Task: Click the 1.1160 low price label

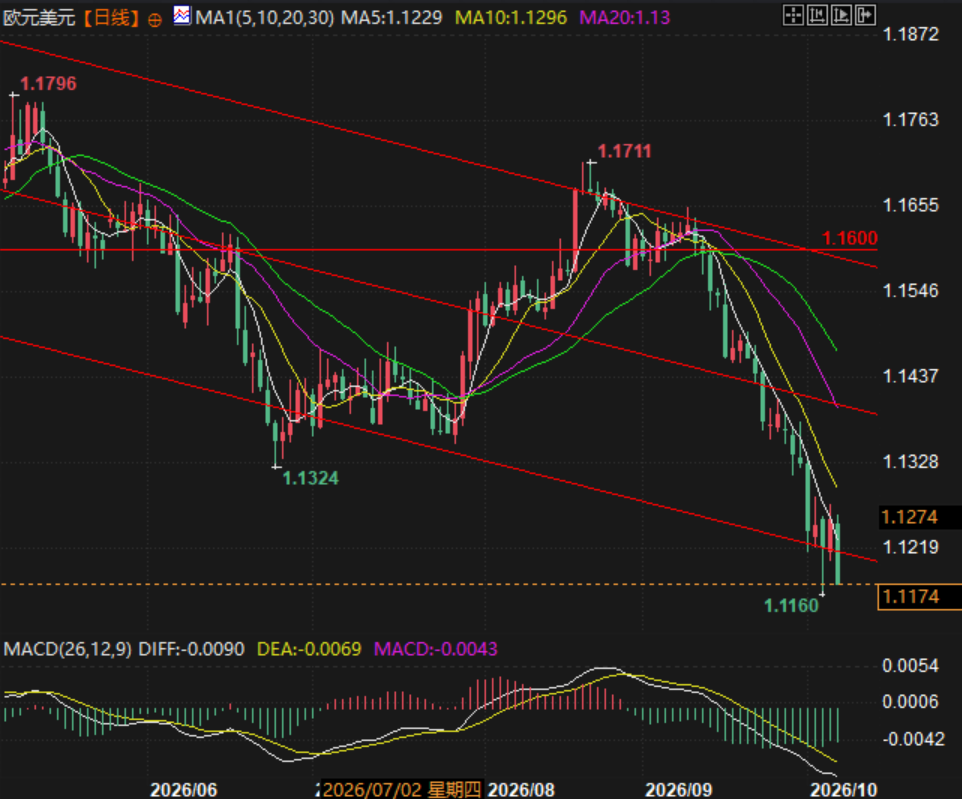Action: (791, 606)
